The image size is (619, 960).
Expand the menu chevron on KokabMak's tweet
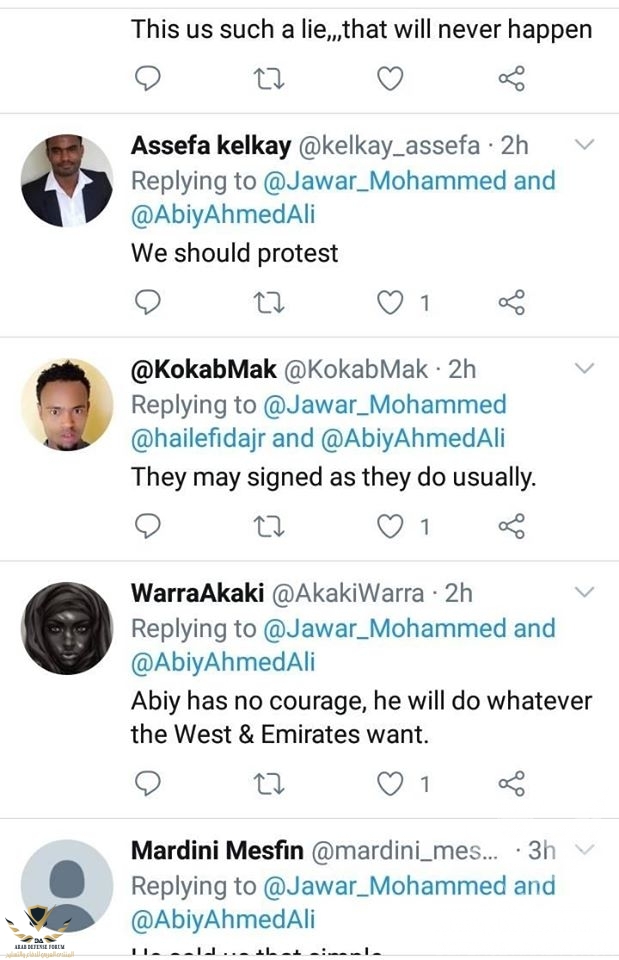click(585, 370)
